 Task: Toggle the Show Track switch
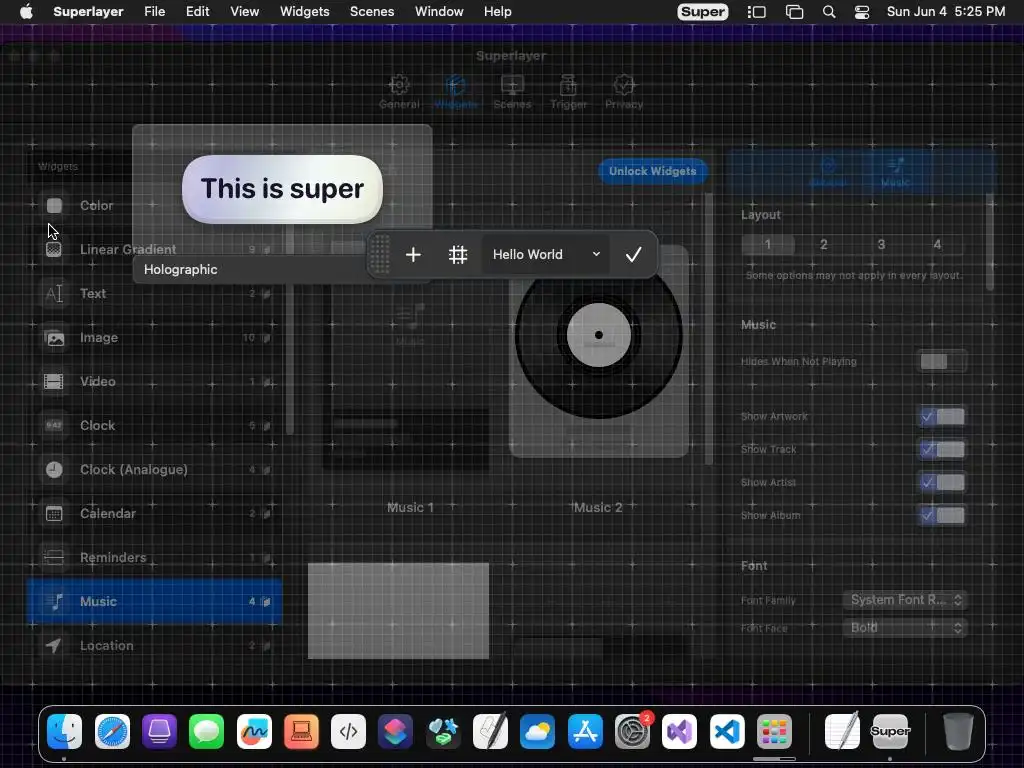(x=942, y=449)
